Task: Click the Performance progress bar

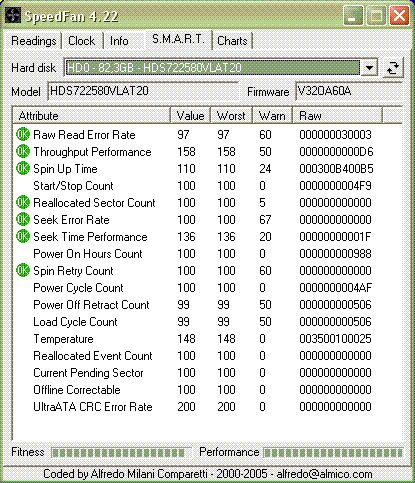Action: [333, 452]
